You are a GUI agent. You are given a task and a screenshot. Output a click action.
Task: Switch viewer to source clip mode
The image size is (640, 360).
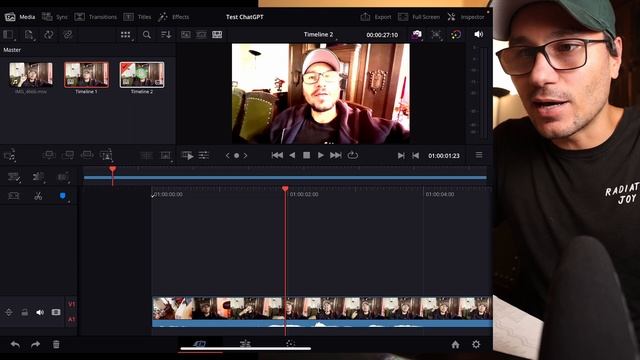pyautogui.click(x=186, y=35)
